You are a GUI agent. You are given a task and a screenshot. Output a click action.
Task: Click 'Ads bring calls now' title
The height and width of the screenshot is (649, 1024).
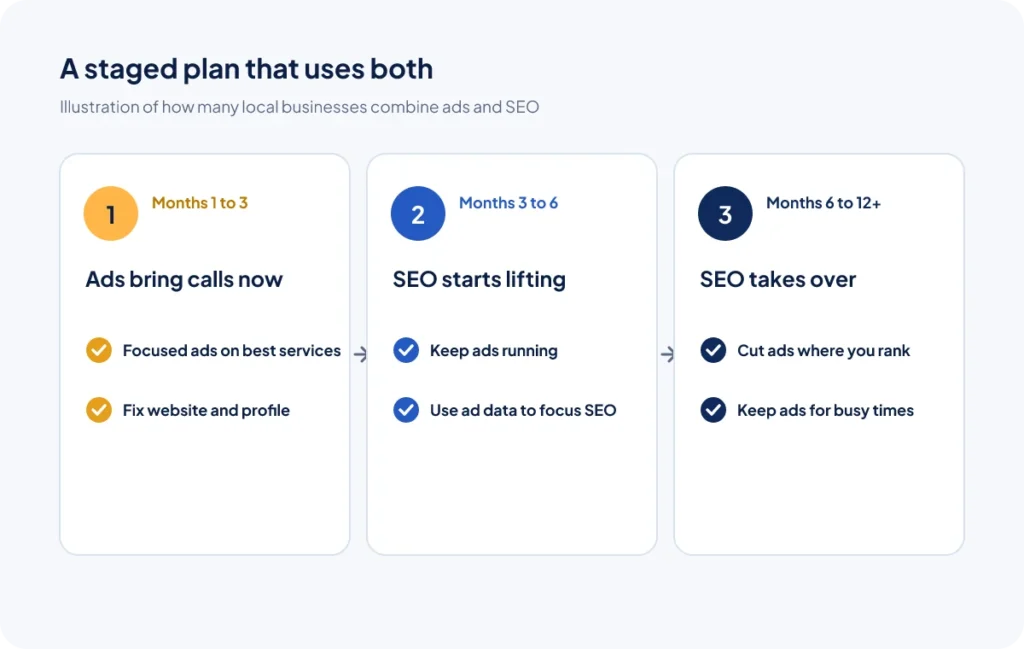(x=184, y=279)
